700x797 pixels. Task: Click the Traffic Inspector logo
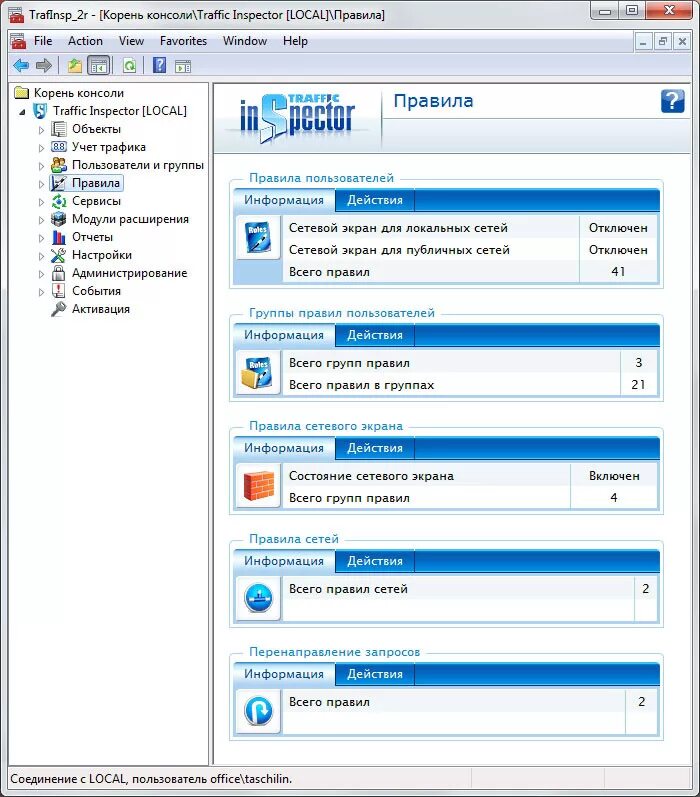[297, 118]
